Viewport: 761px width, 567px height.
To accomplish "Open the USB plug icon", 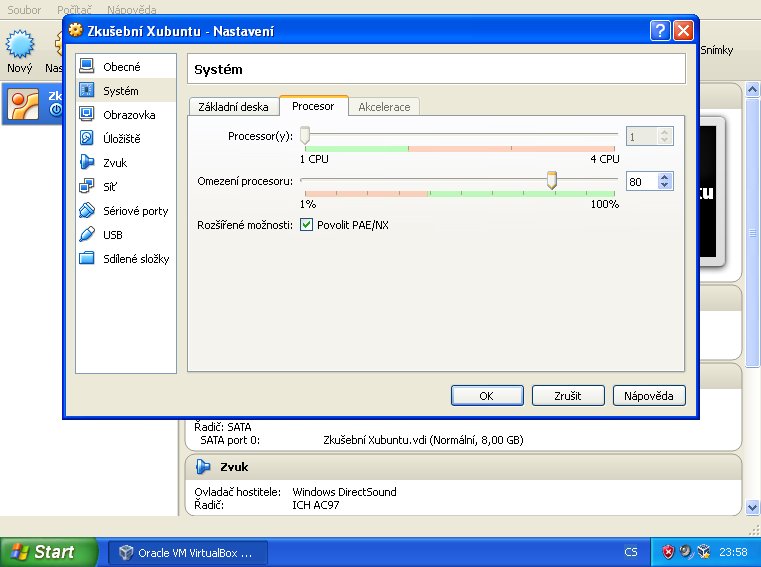I will coord(87,234).
